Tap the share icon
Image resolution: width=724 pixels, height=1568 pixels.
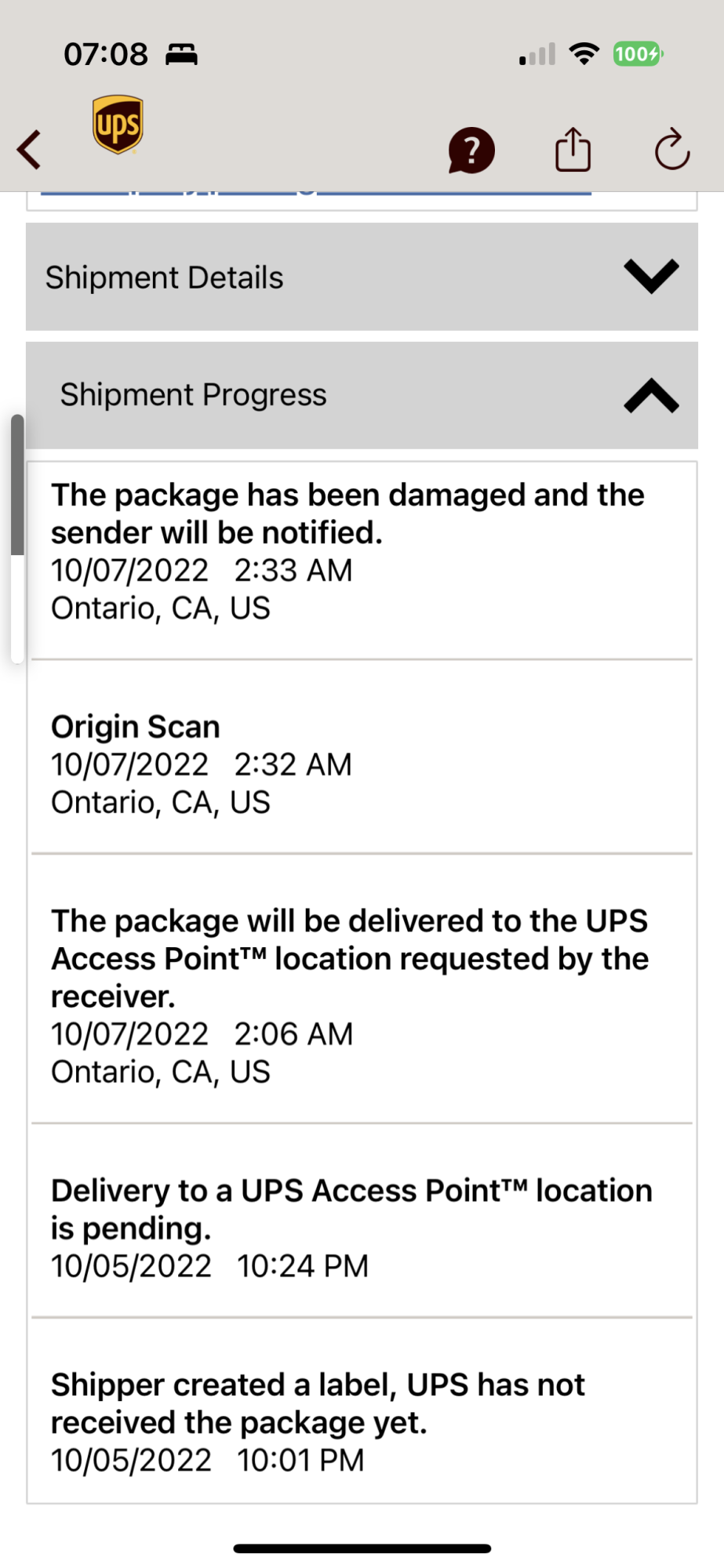point(573,149)
